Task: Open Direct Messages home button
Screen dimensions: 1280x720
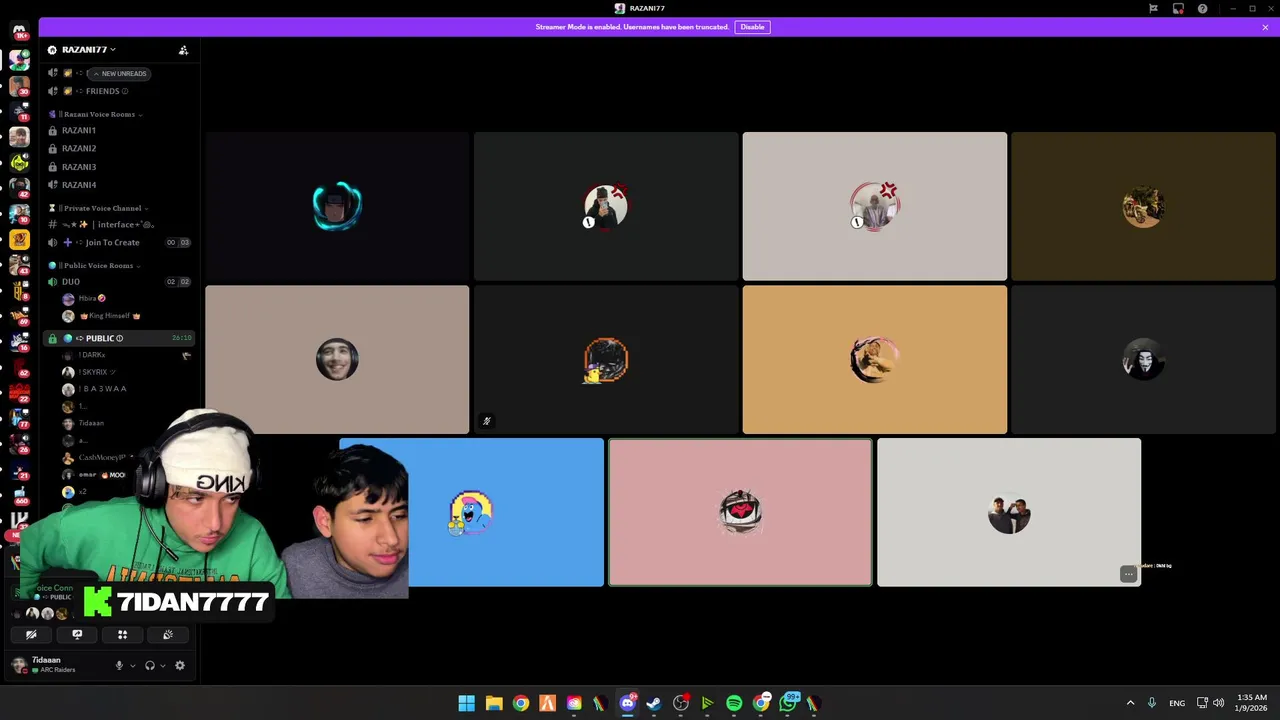Action: pos(19,32)
